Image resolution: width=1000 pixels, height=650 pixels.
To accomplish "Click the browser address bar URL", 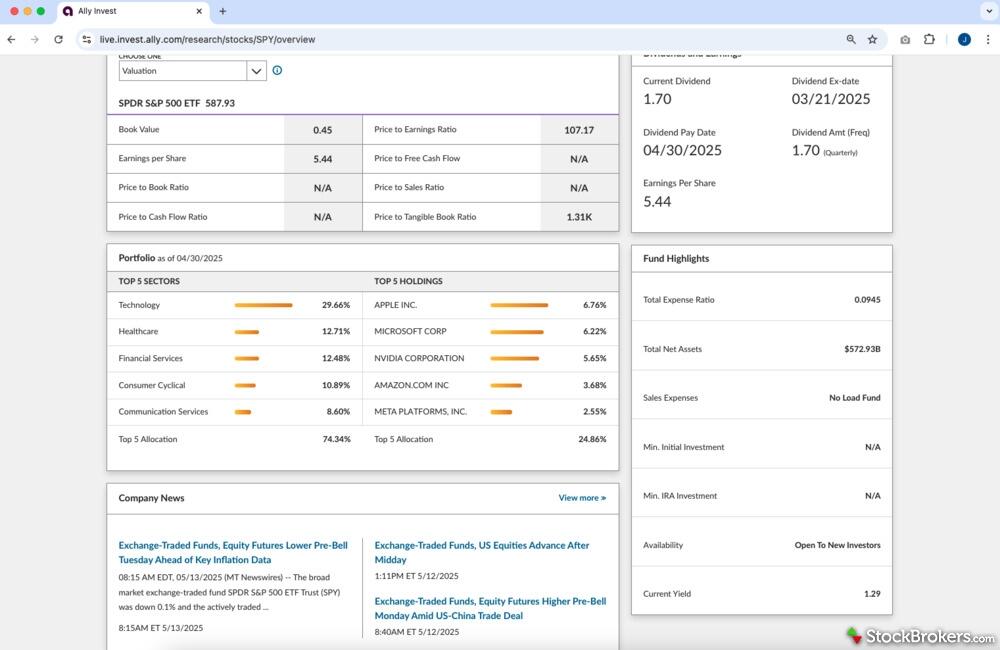I will (x=207, y=40).
